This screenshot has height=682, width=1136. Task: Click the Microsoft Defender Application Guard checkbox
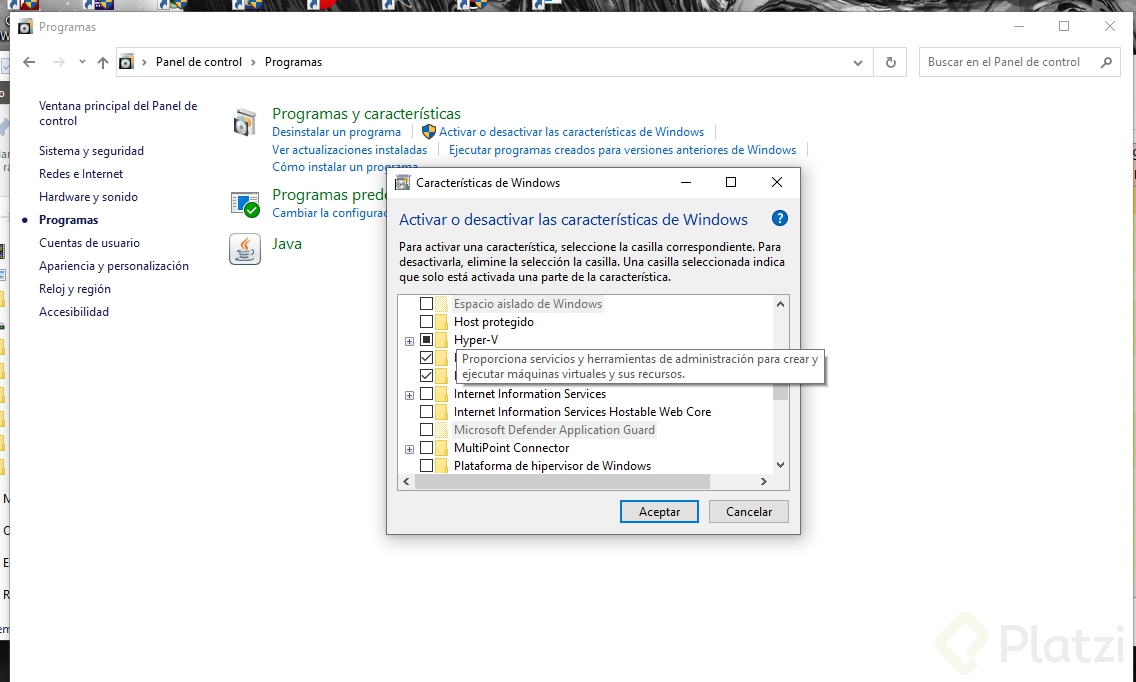426,430
